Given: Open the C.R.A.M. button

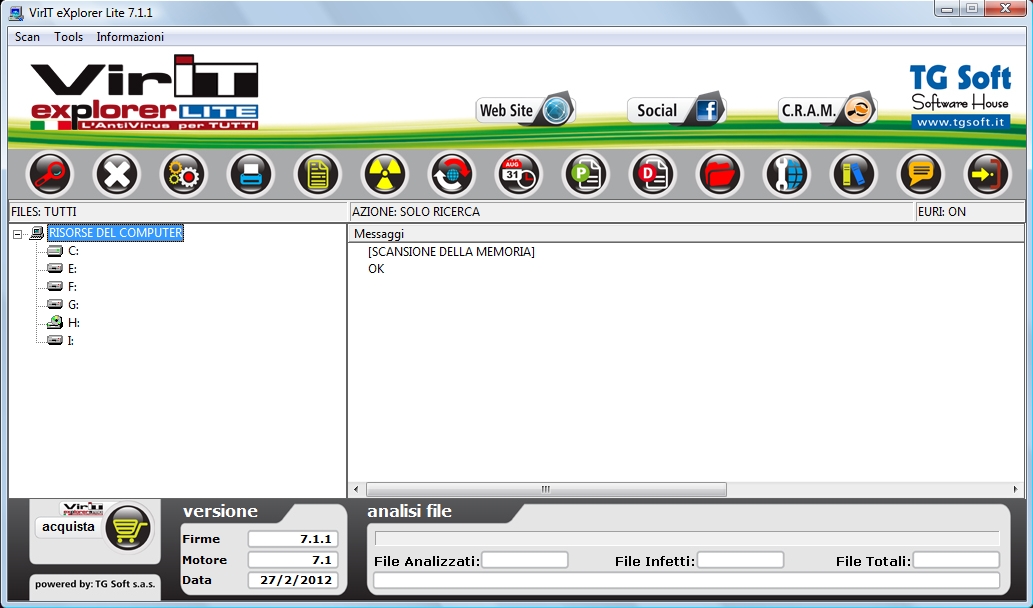Looking at the screenshot, I should 827,109.
